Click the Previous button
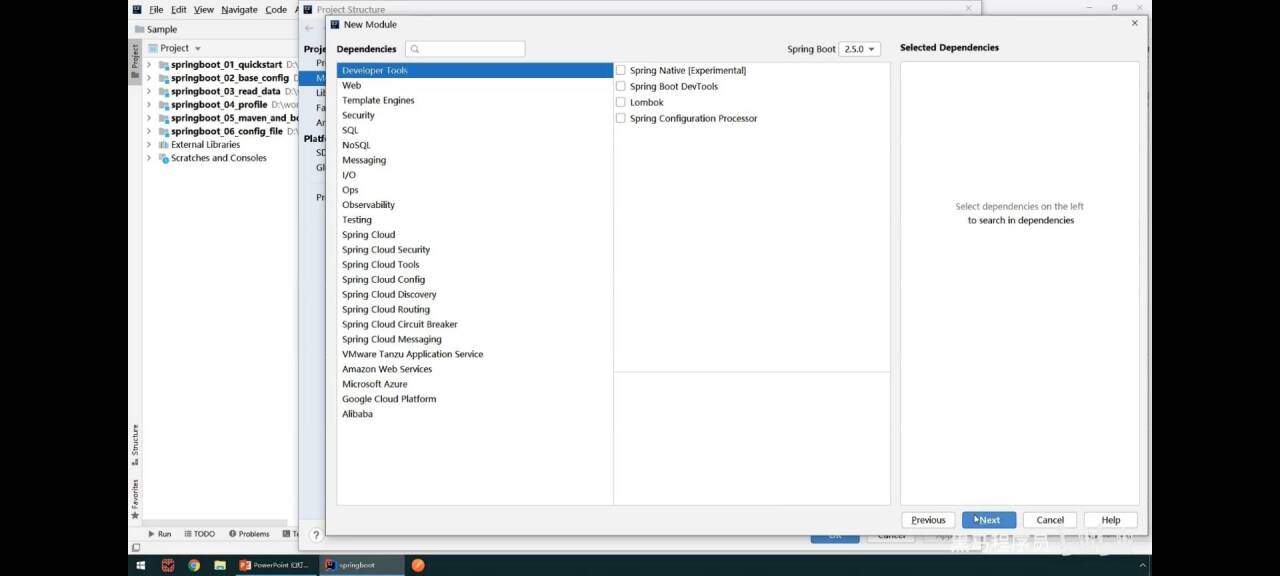This screenshot has width=1280, height=576. pyautogui.click(x=928, y=520)
